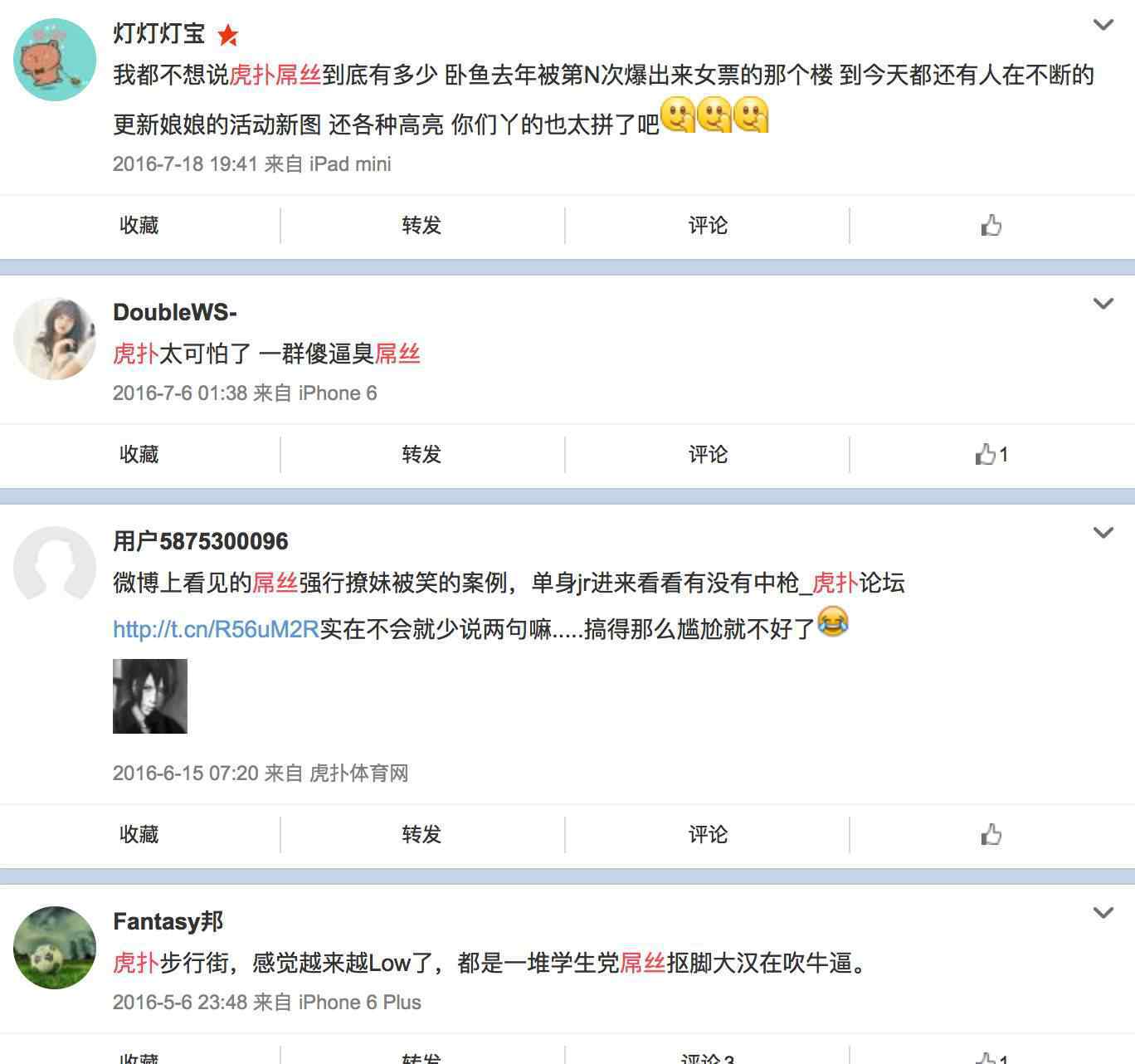Open 灯灯灯宝's capybara avatar
Viewport: 1135px width, 1064px height.
[55, 60]
